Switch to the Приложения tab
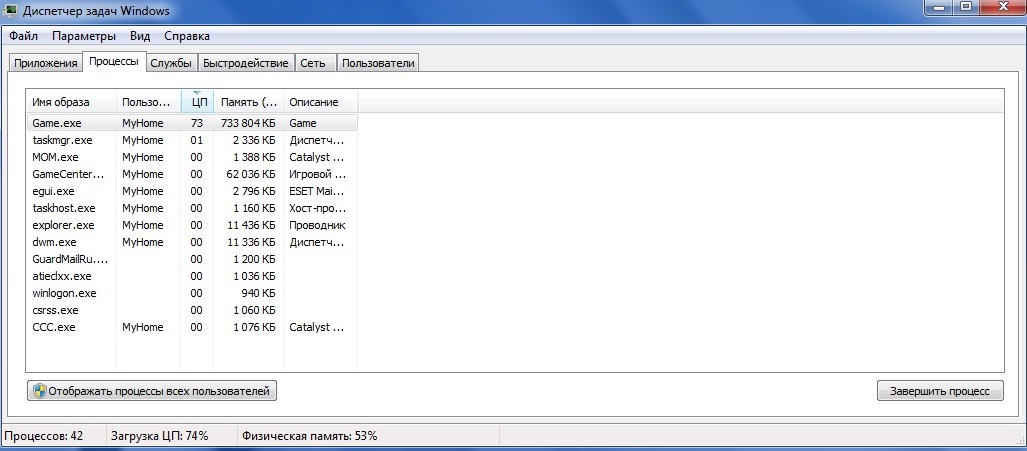Image resolution: width=1027 pixels, height=451 pixels. [x=46, y=63]
